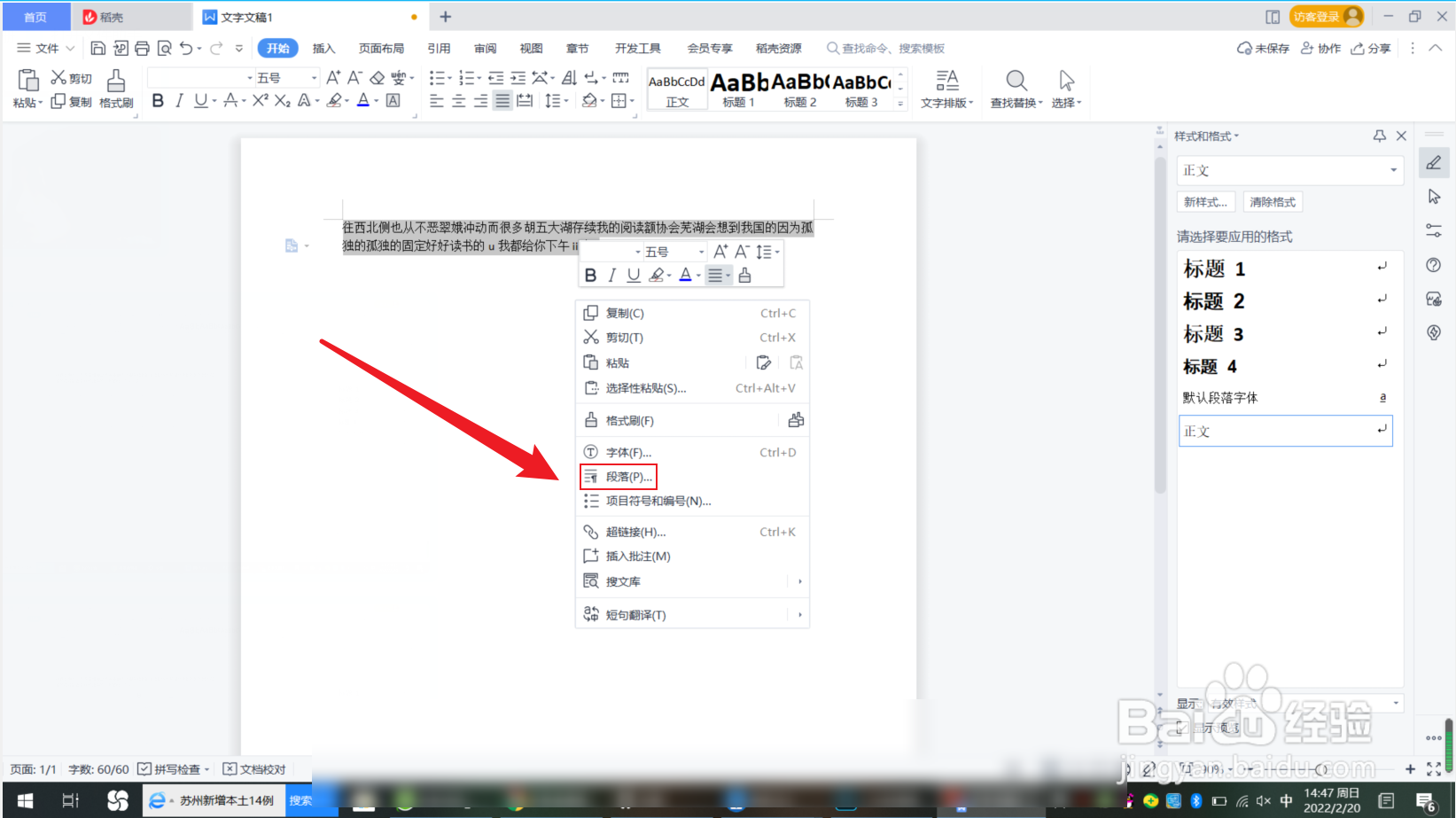Apply subscript formatting from the ribbon
The height and width of the screenshot is (818, 1456).
pos(282,101)
